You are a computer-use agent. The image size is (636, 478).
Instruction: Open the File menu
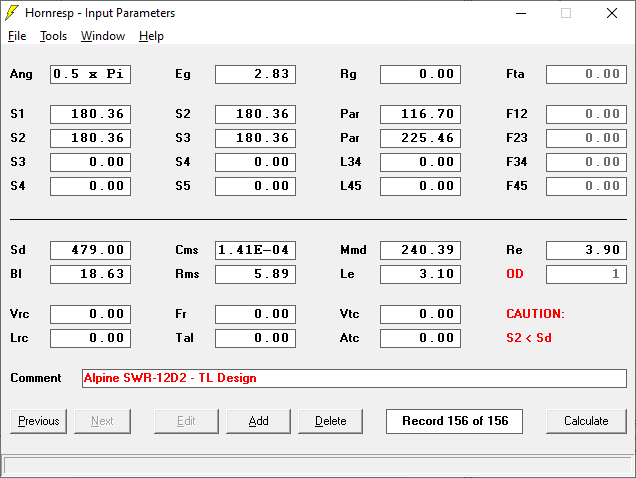17,36
